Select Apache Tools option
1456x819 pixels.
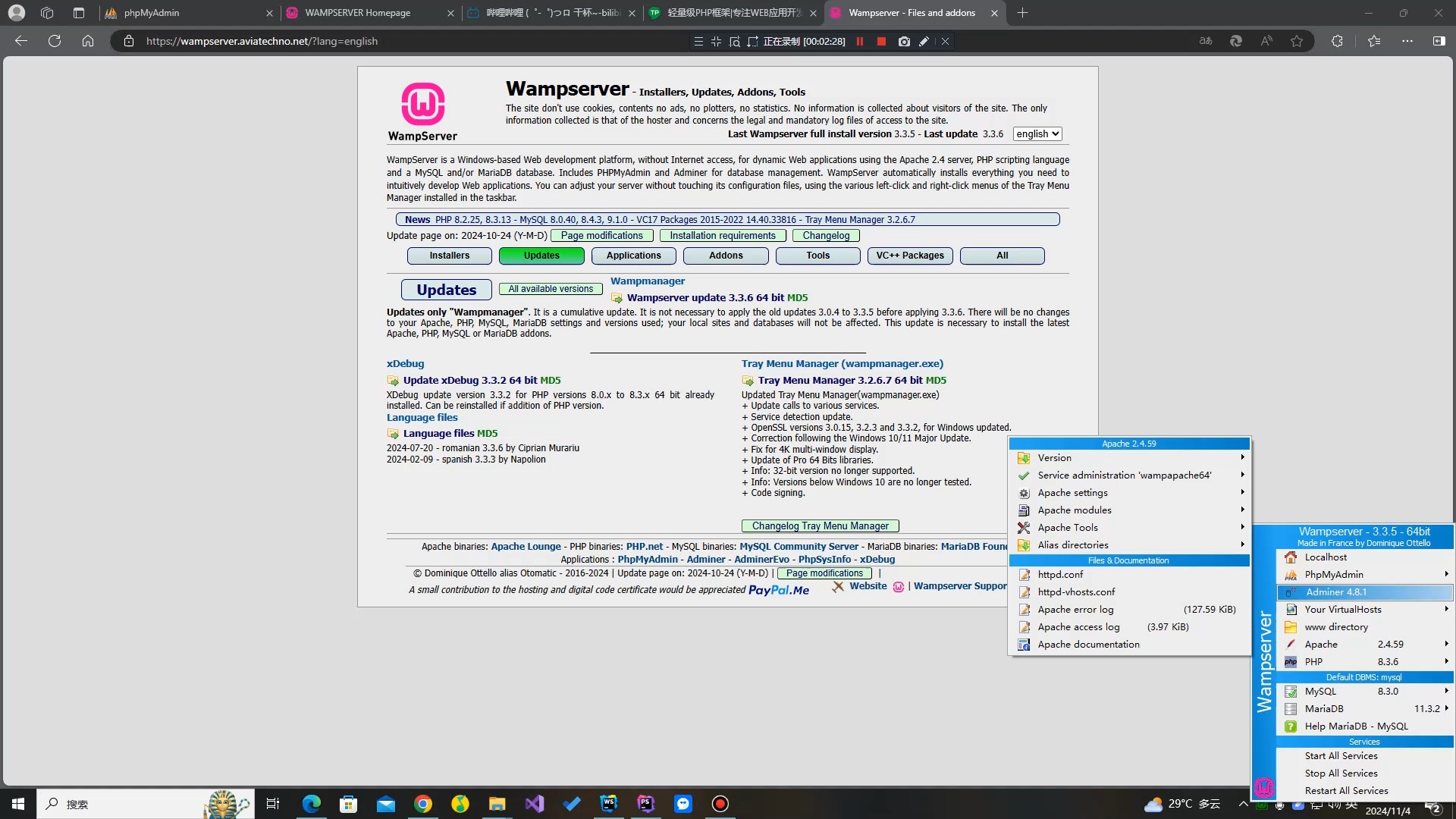point(1068,527)
